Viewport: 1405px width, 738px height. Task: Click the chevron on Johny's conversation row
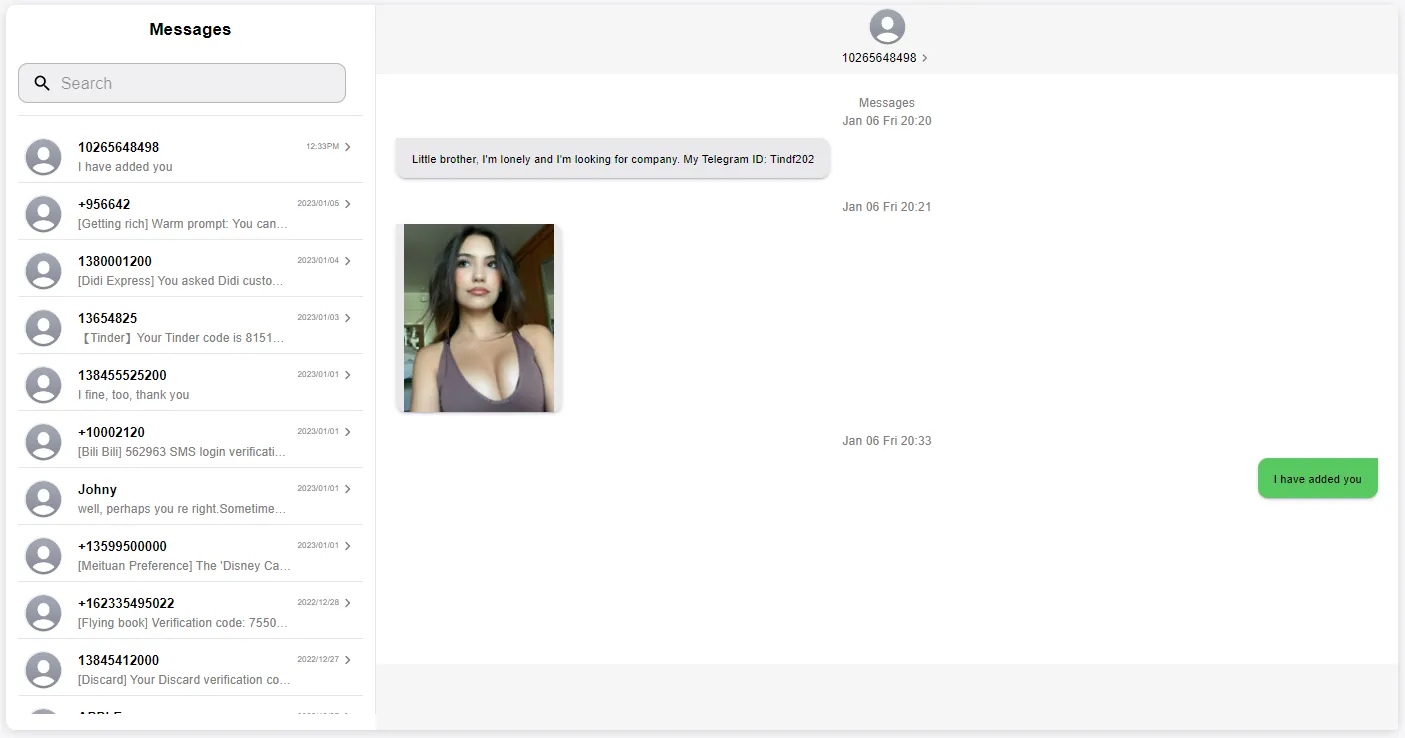349,489
